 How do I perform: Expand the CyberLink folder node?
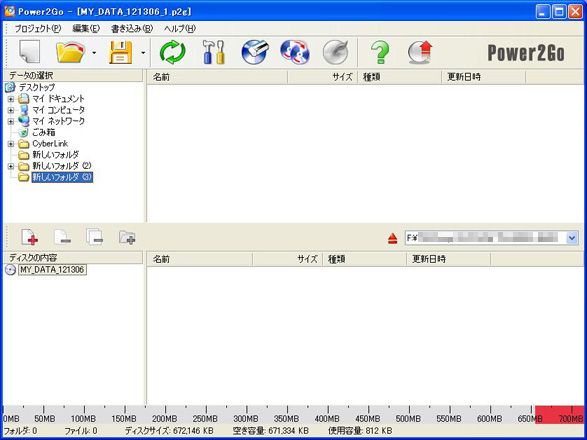click(11, 144)
